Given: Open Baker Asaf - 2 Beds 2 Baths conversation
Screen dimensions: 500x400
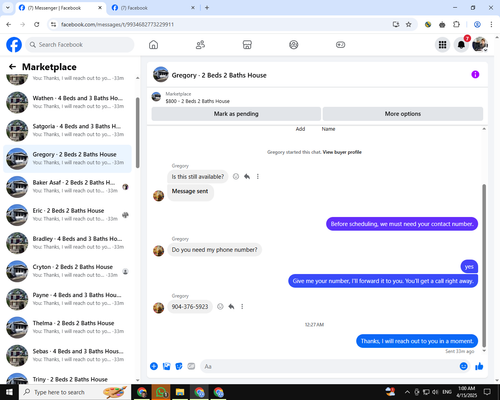Looking at the screenshot, I should (67, 187).
